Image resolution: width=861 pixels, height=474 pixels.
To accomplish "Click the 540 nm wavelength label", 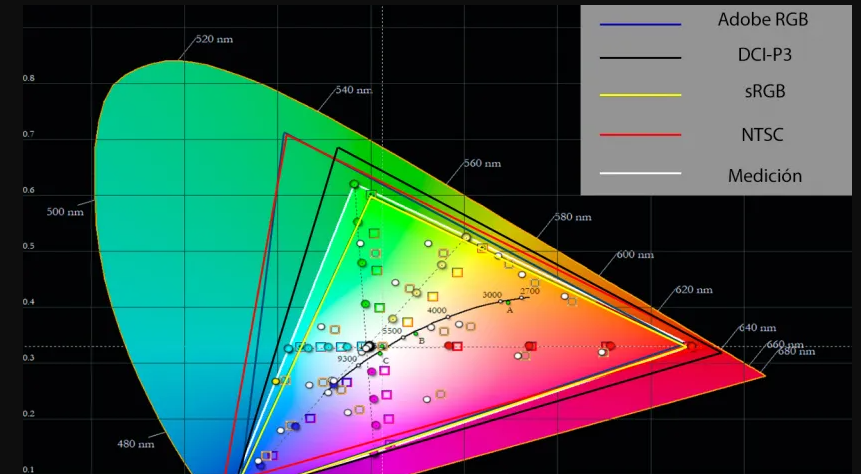I will point(353,90).
